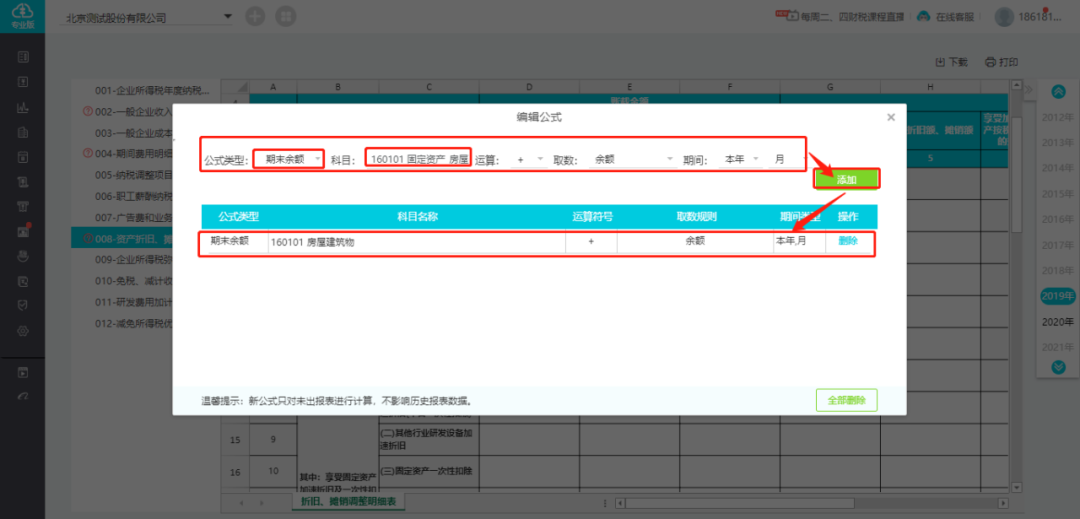Select the 004-期间费用明细 tree item
The height and width of the screenshot is (519, 1080).
coord(134,153)
